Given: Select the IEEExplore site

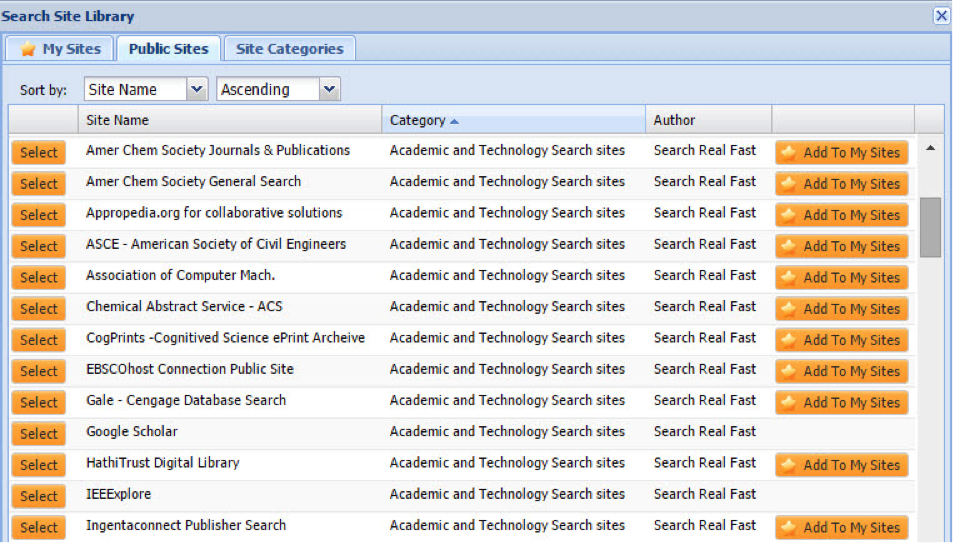Looking at the screenshot, I should (38, 496).
